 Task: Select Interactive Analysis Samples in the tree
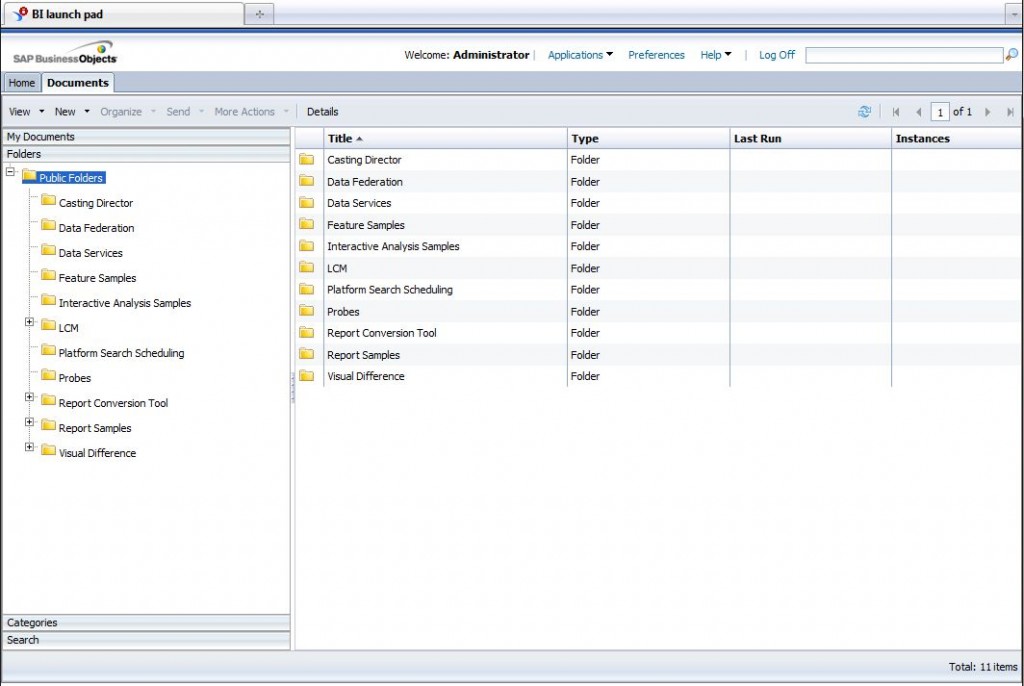point(125,303)
